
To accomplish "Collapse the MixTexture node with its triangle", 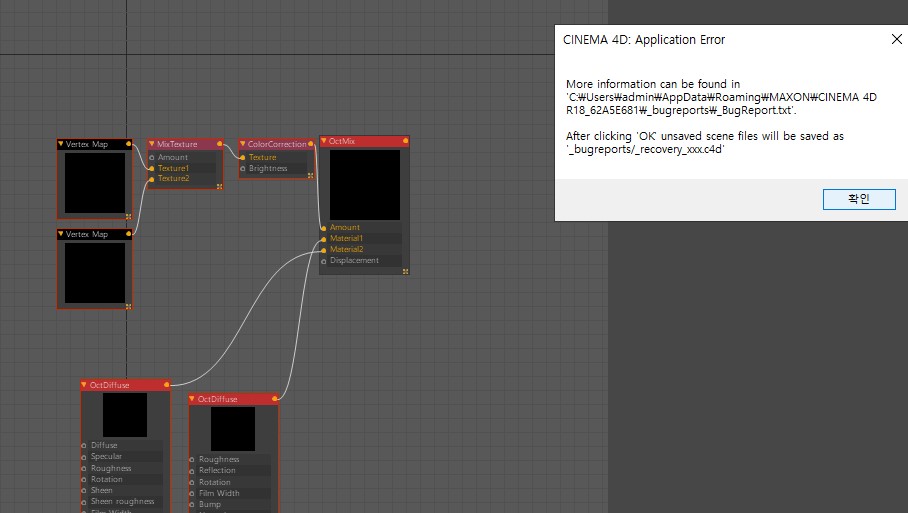I will tap(151, 144).
